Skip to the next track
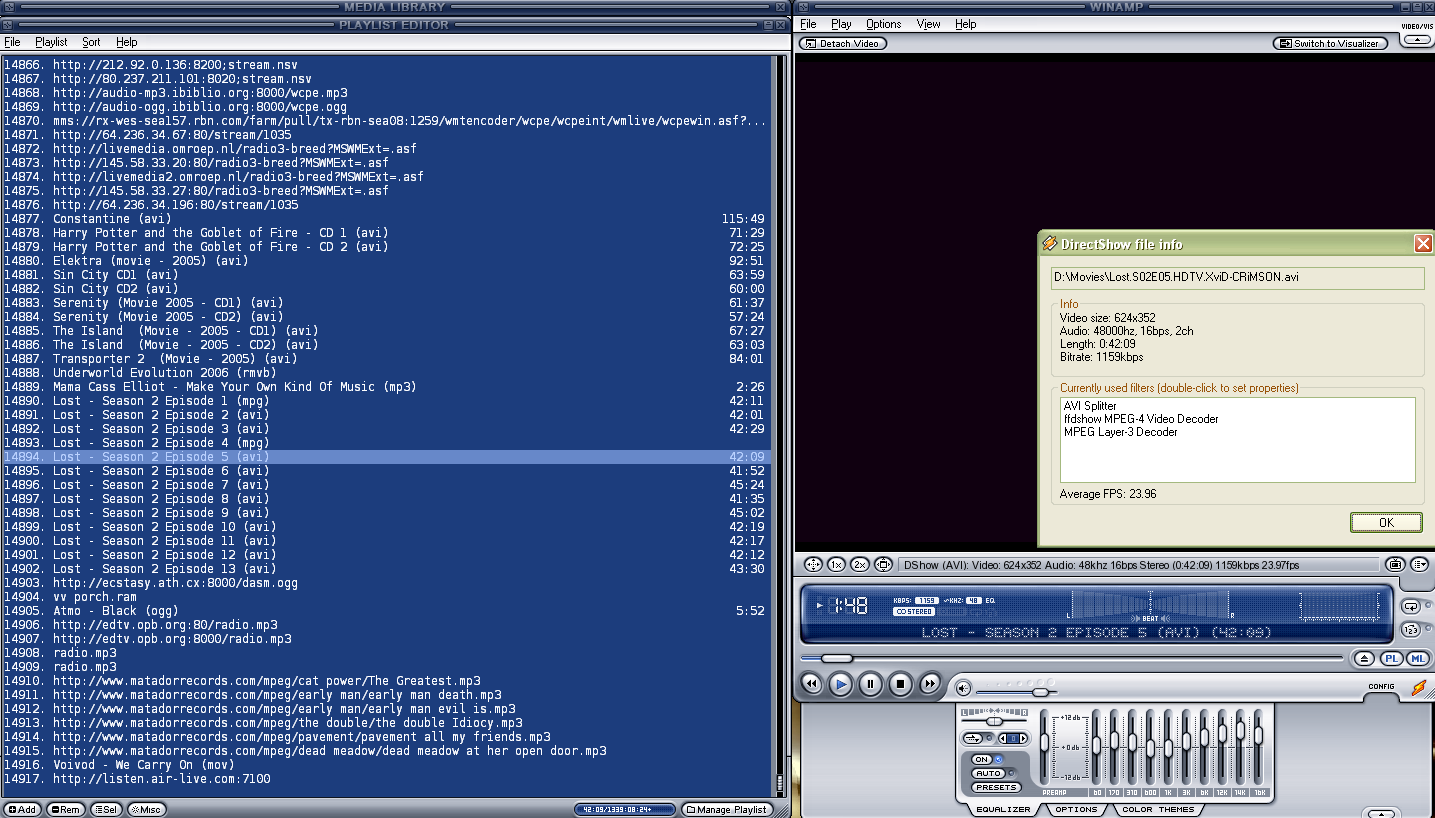The image size is (1435, 818). [x=930, y=684]
